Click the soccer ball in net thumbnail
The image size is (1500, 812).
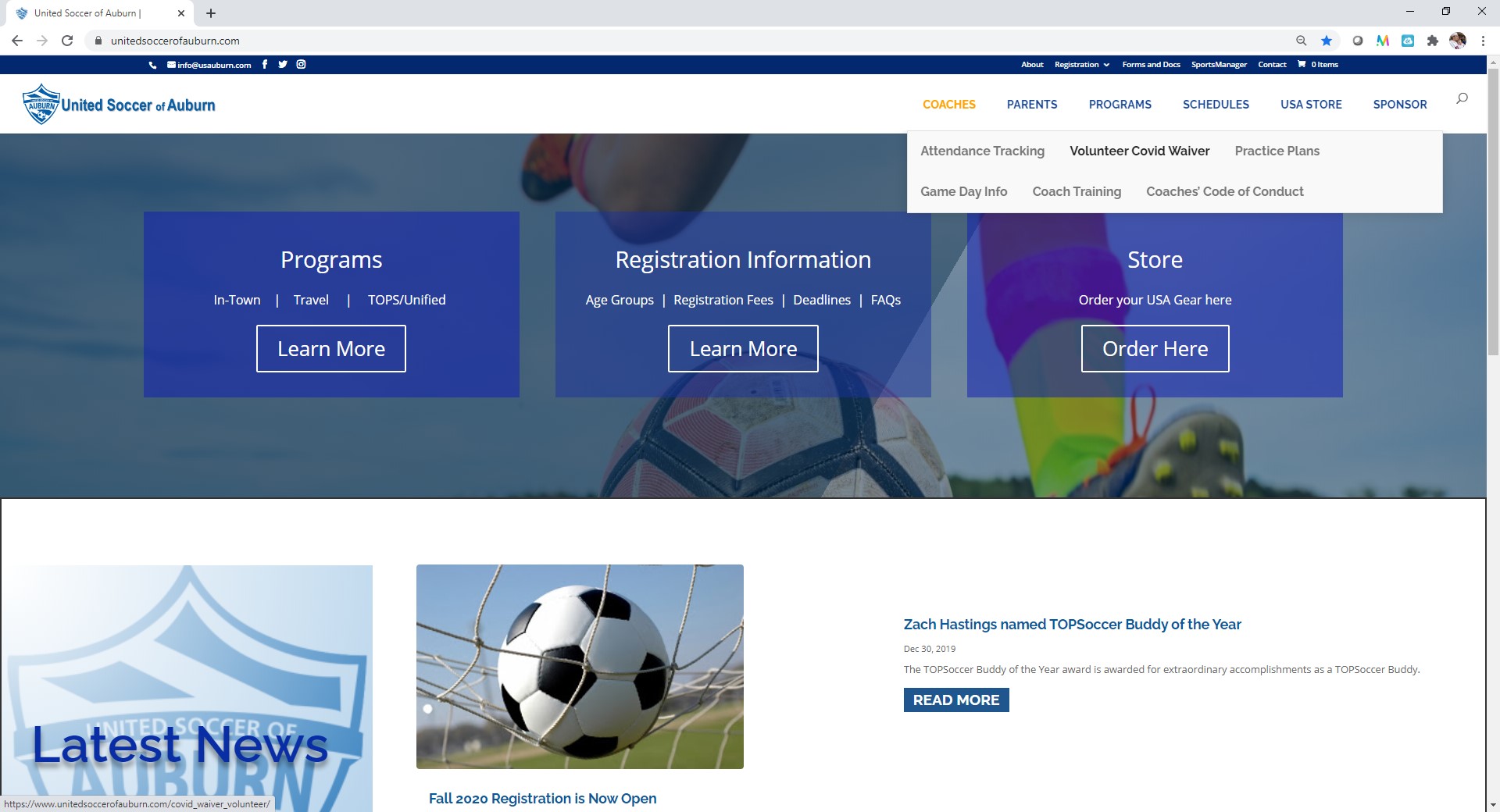tap(580, 667)
